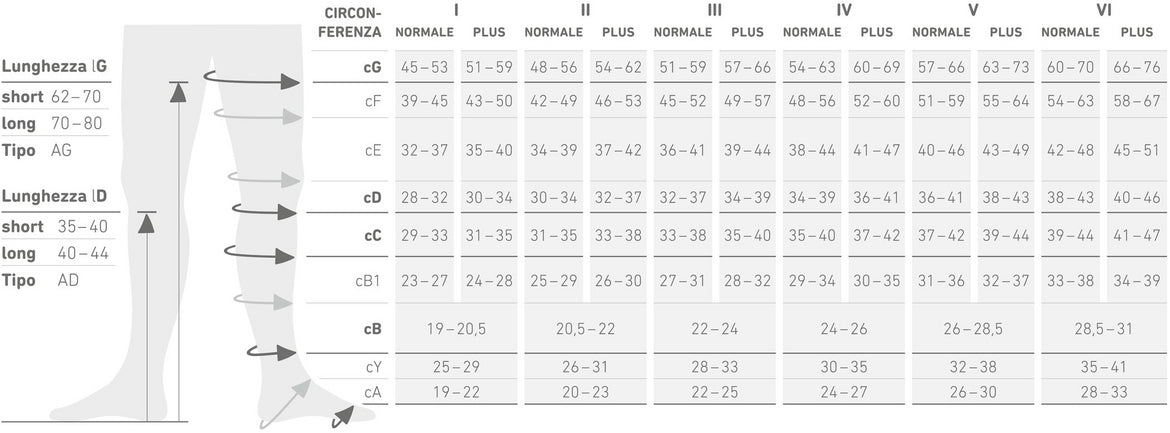Click the Lunghezza lG upward arrow tip
Viewport: 1170px width, 433px height.
[x=178, y=92]
